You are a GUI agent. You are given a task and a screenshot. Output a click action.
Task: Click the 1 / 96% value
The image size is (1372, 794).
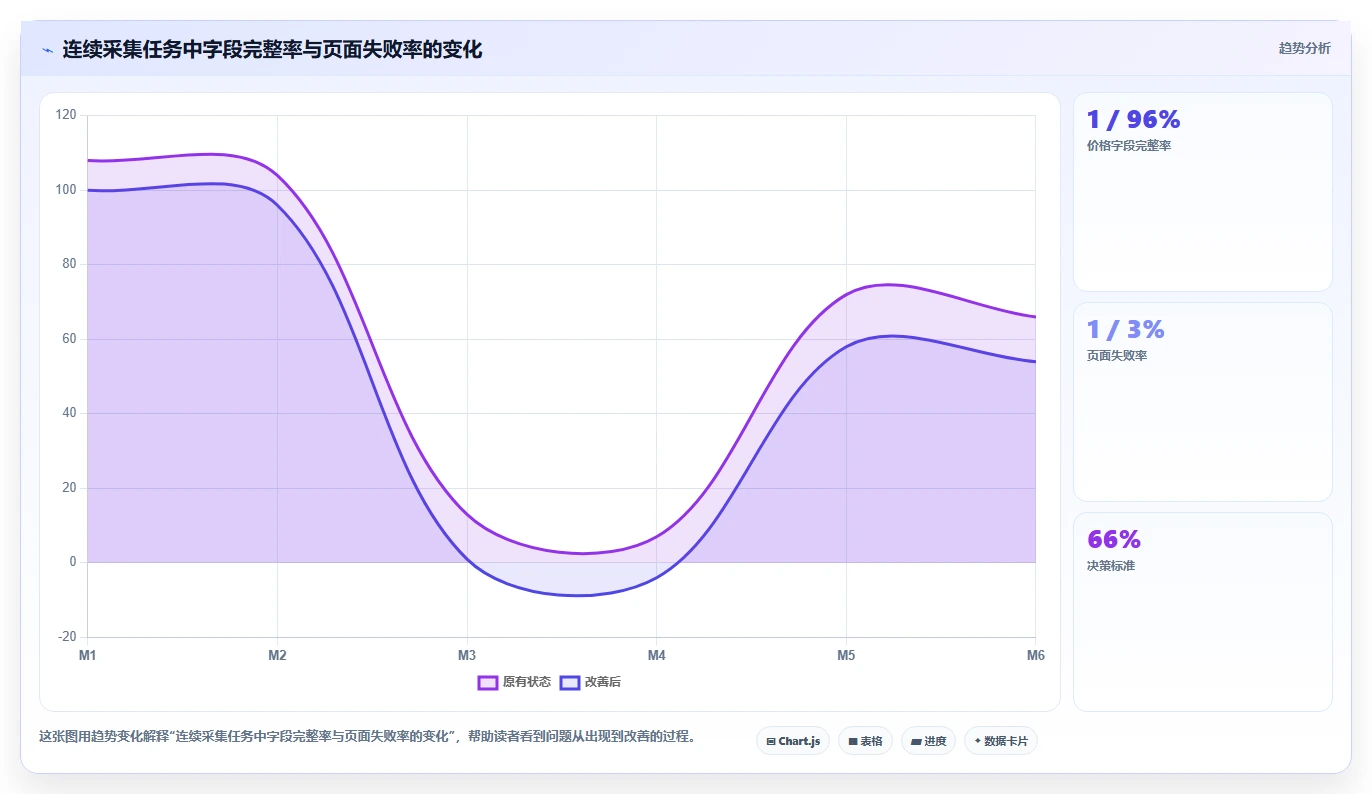[x=1133, y=120]
